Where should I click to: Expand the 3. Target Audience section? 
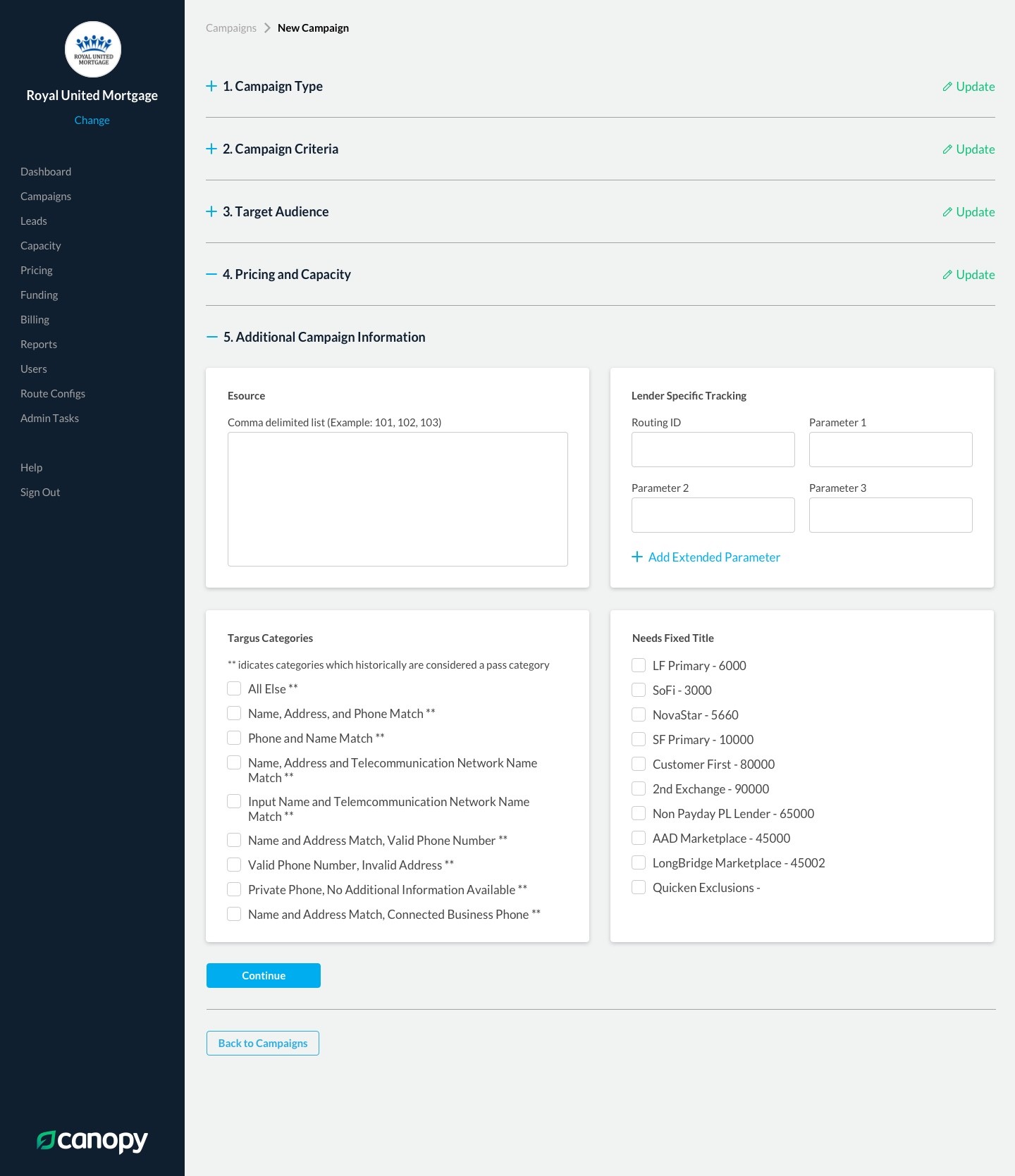click(211, 211)
